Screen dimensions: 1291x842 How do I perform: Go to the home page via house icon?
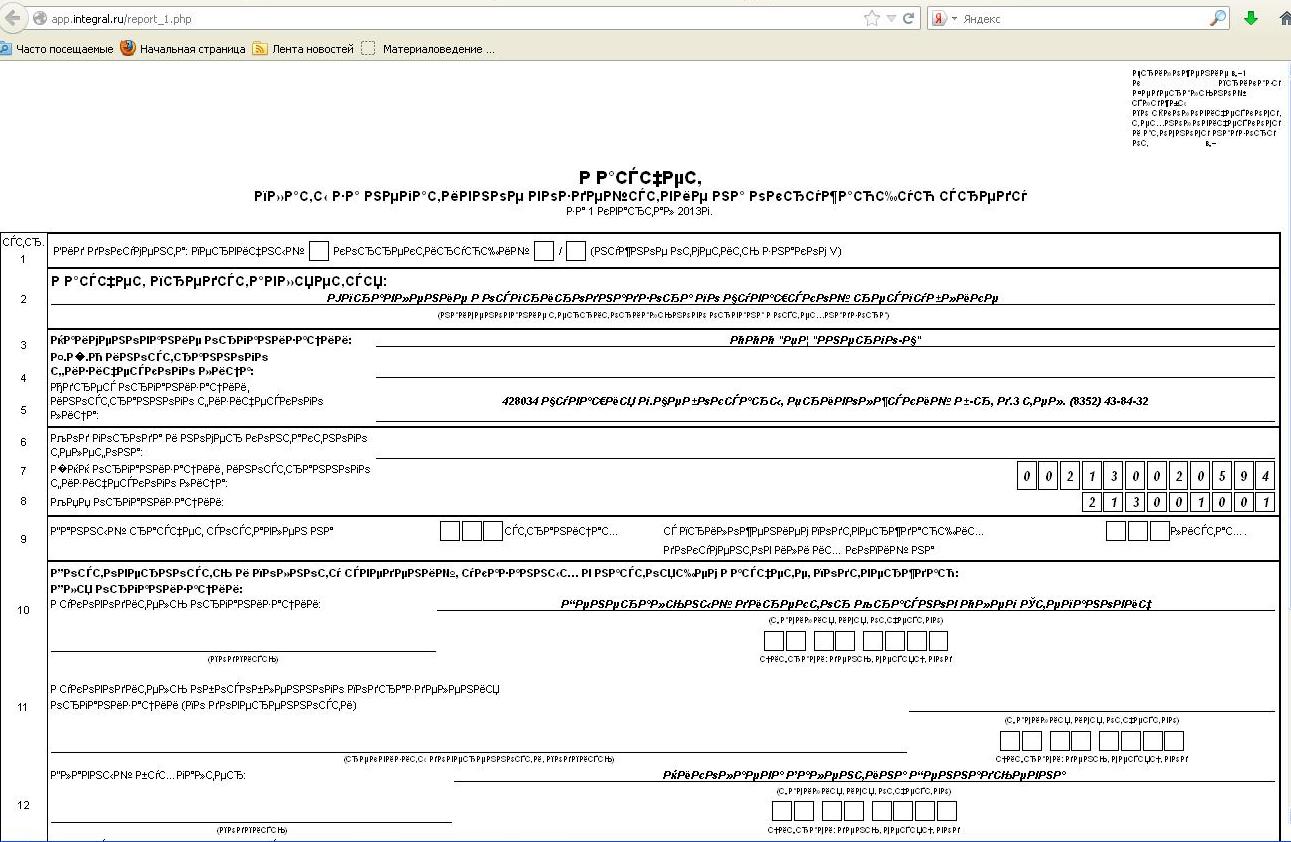click(1284, 19)
